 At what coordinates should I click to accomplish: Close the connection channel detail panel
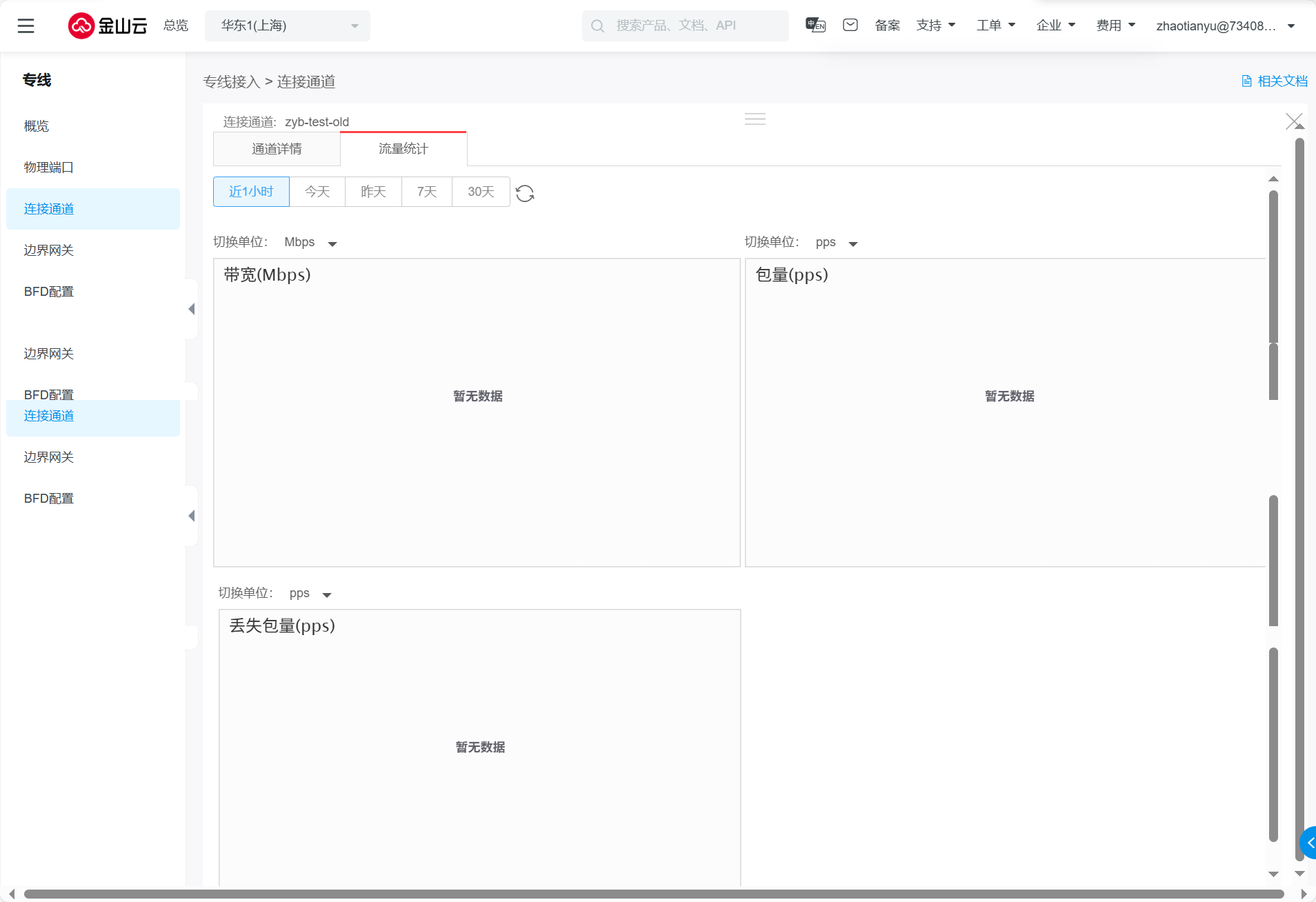pos(1294,121)
